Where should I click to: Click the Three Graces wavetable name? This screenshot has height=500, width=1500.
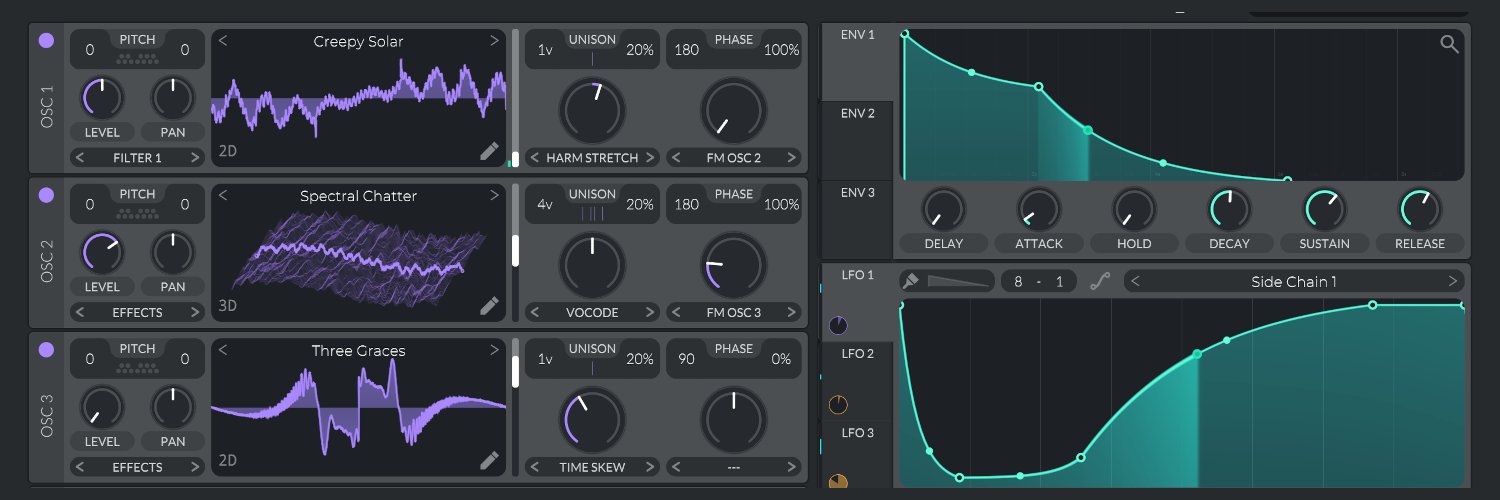tap(358, 350)
